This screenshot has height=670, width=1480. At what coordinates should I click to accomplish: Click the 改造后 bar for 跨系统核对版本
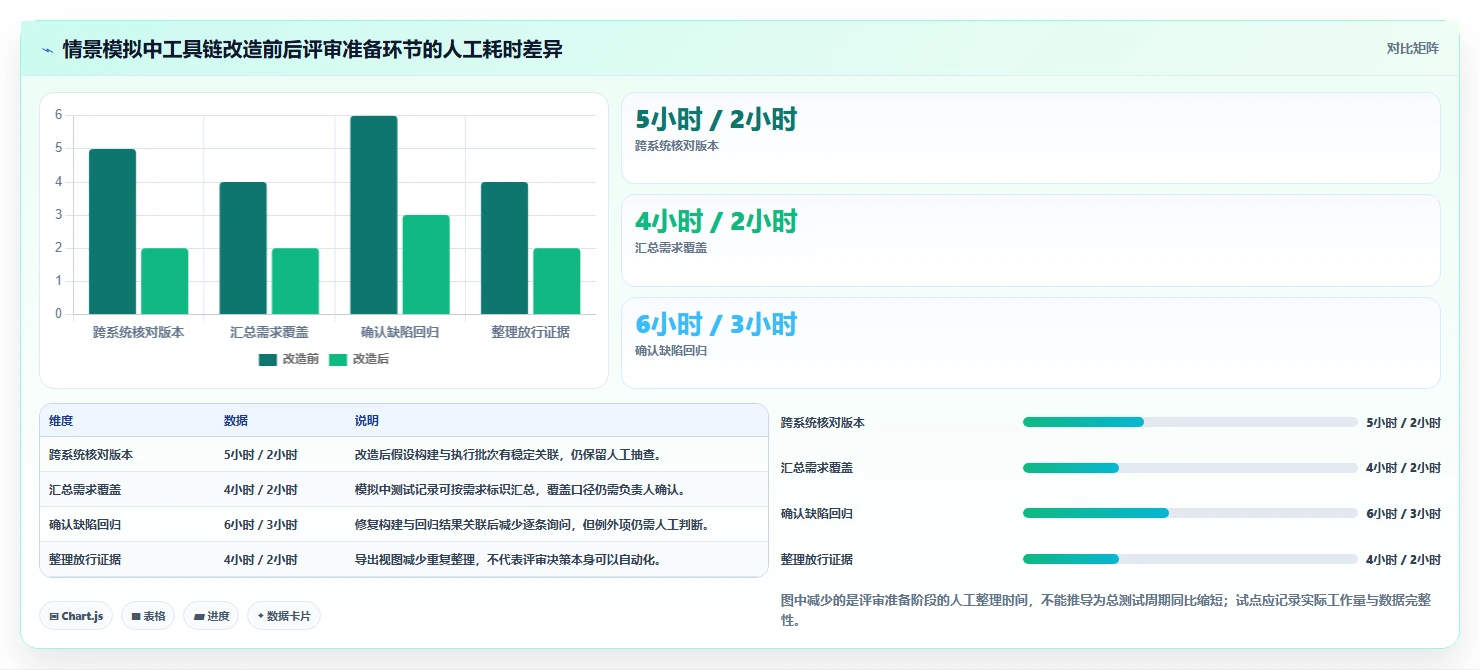click(x=164, y=281)
